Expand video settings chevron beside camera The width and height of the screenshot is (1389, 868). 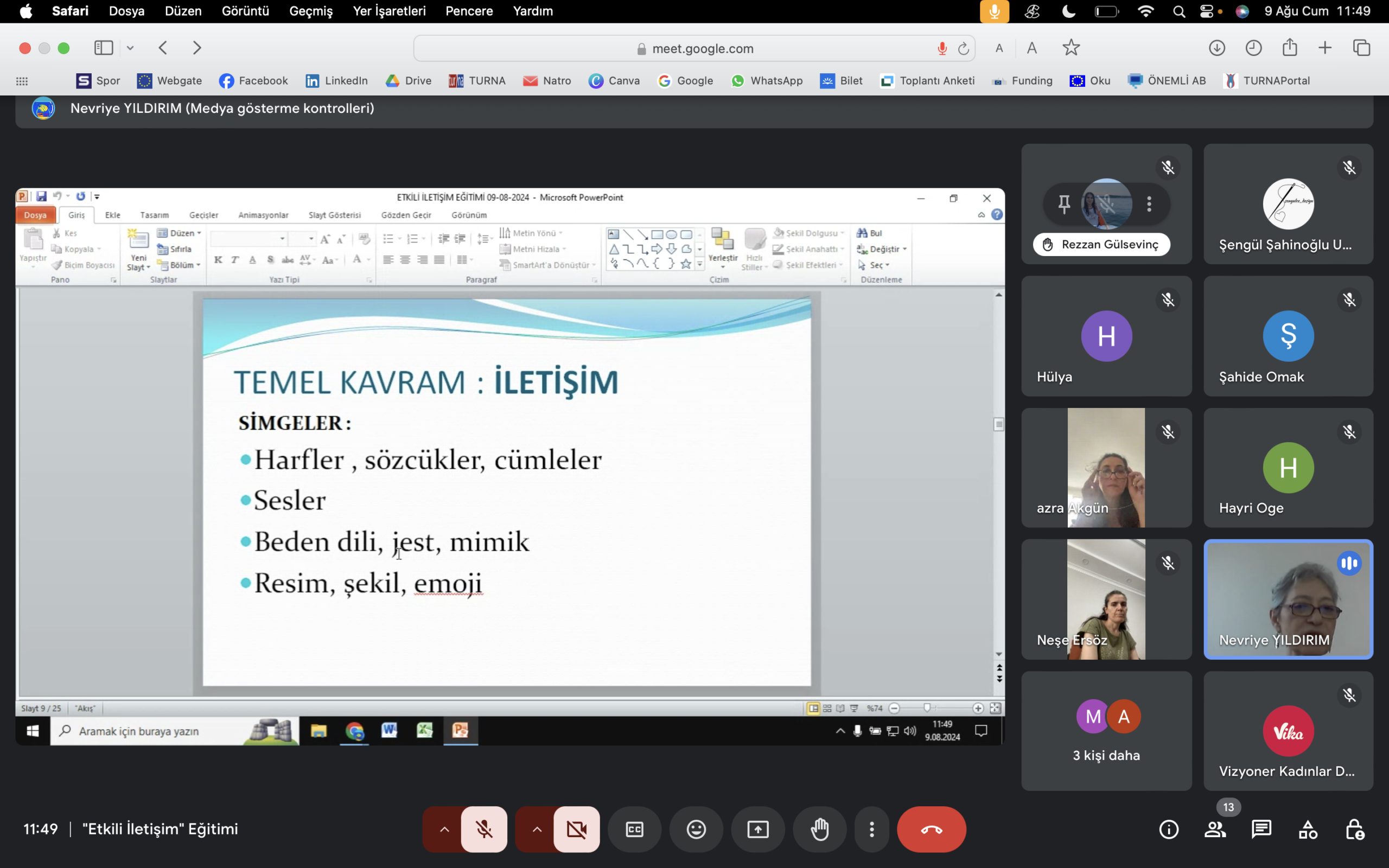[x=537, y=829]
